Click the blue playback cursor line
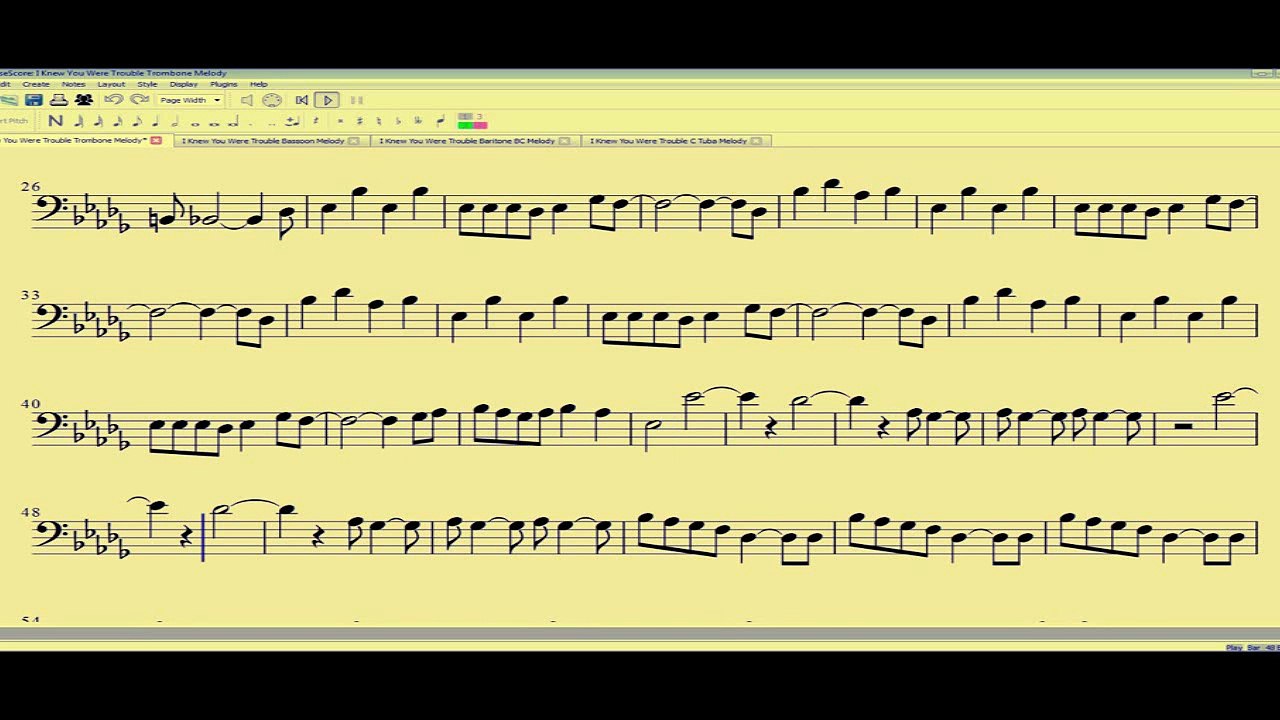The width and height of the screenshot is (1280, 720). (x=204, y=537)
